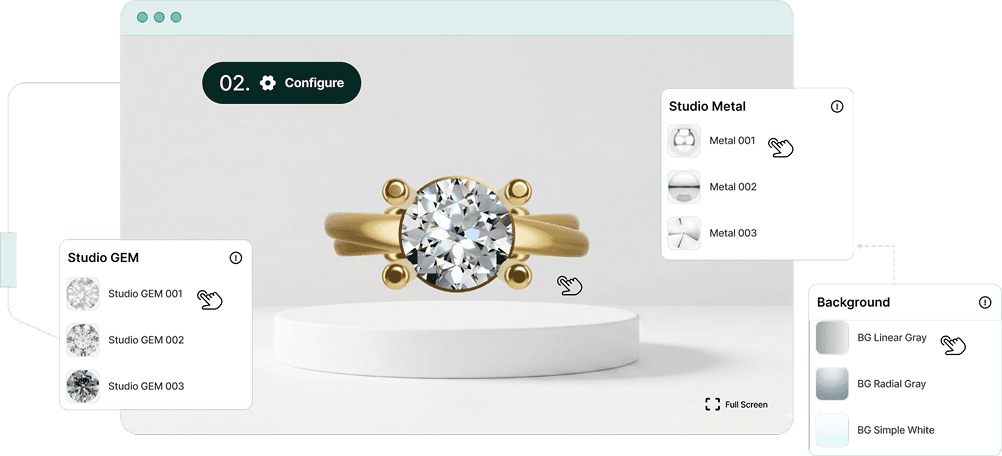Click the Full Screen text link
Screen dimensions: 1002x456
746,404
